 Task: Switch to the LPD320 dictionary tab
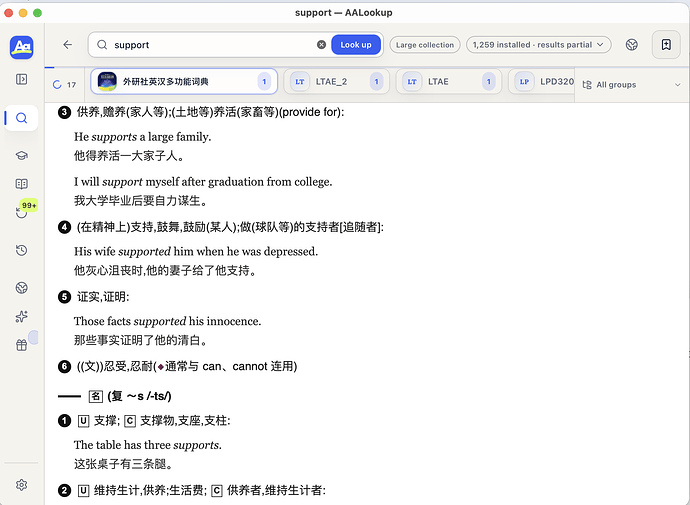(542, 81)
